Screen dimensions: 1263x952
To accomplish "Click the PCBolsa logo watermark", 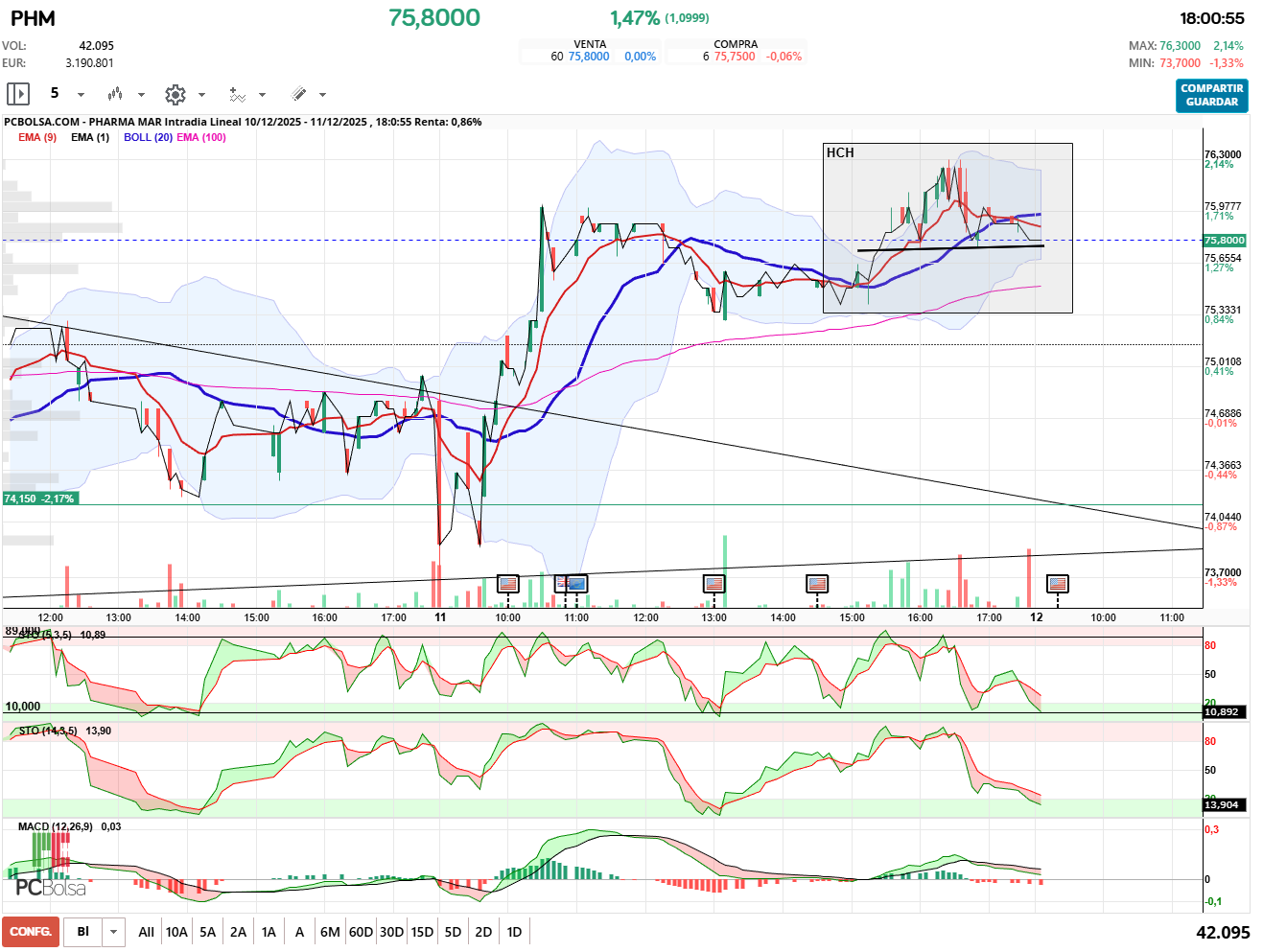I will click(50, 888).
